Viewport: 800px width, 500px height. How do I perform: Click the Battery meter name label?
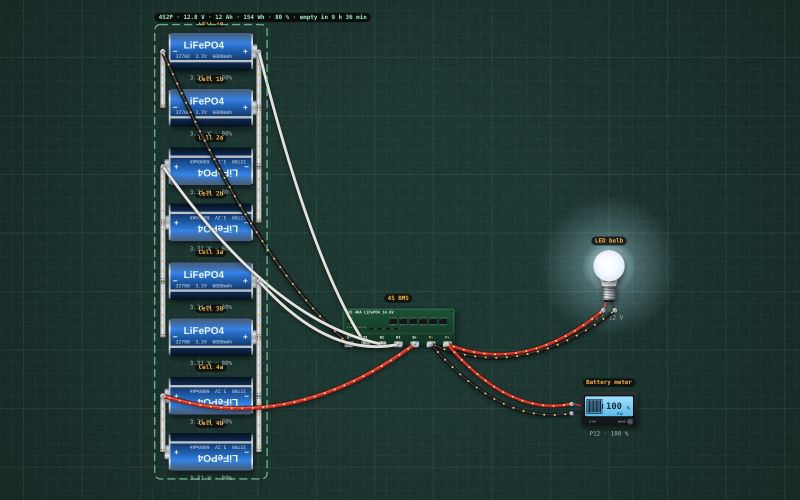(x=609, y=382)
